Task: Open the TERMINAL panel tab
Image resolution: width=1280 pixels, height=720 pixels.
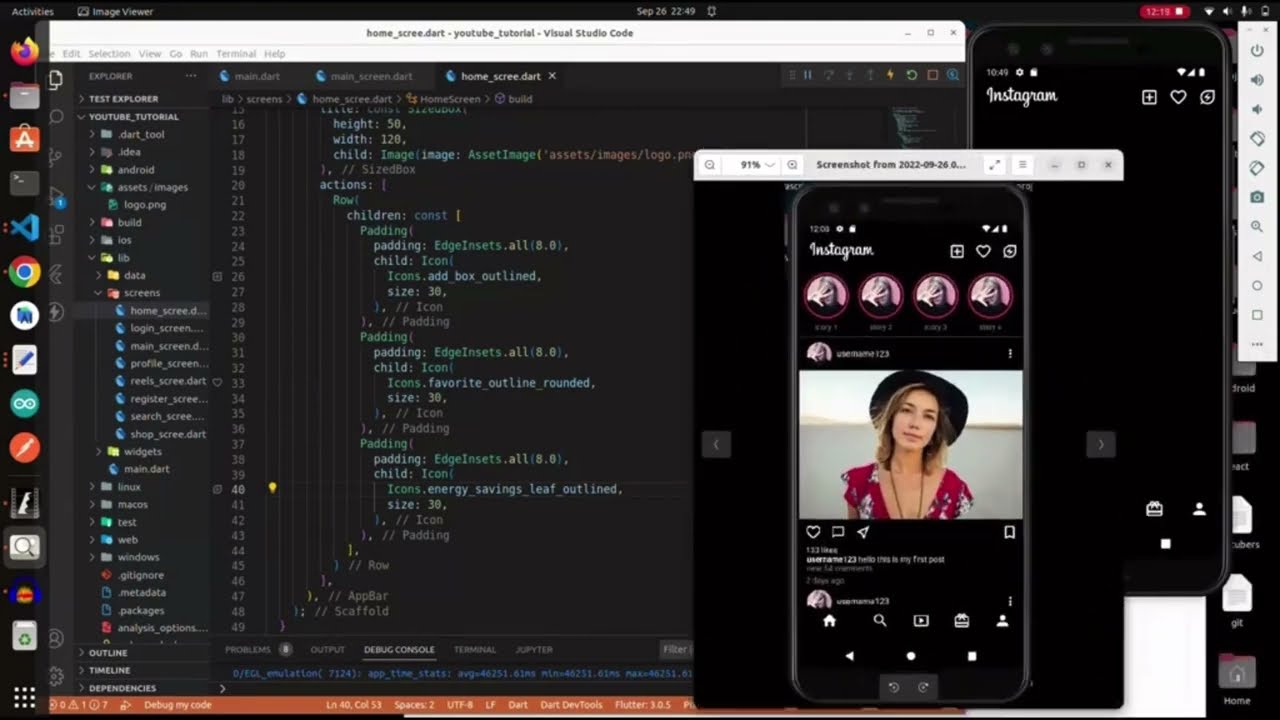Action: pyautogui.click(x=474, y=649)
